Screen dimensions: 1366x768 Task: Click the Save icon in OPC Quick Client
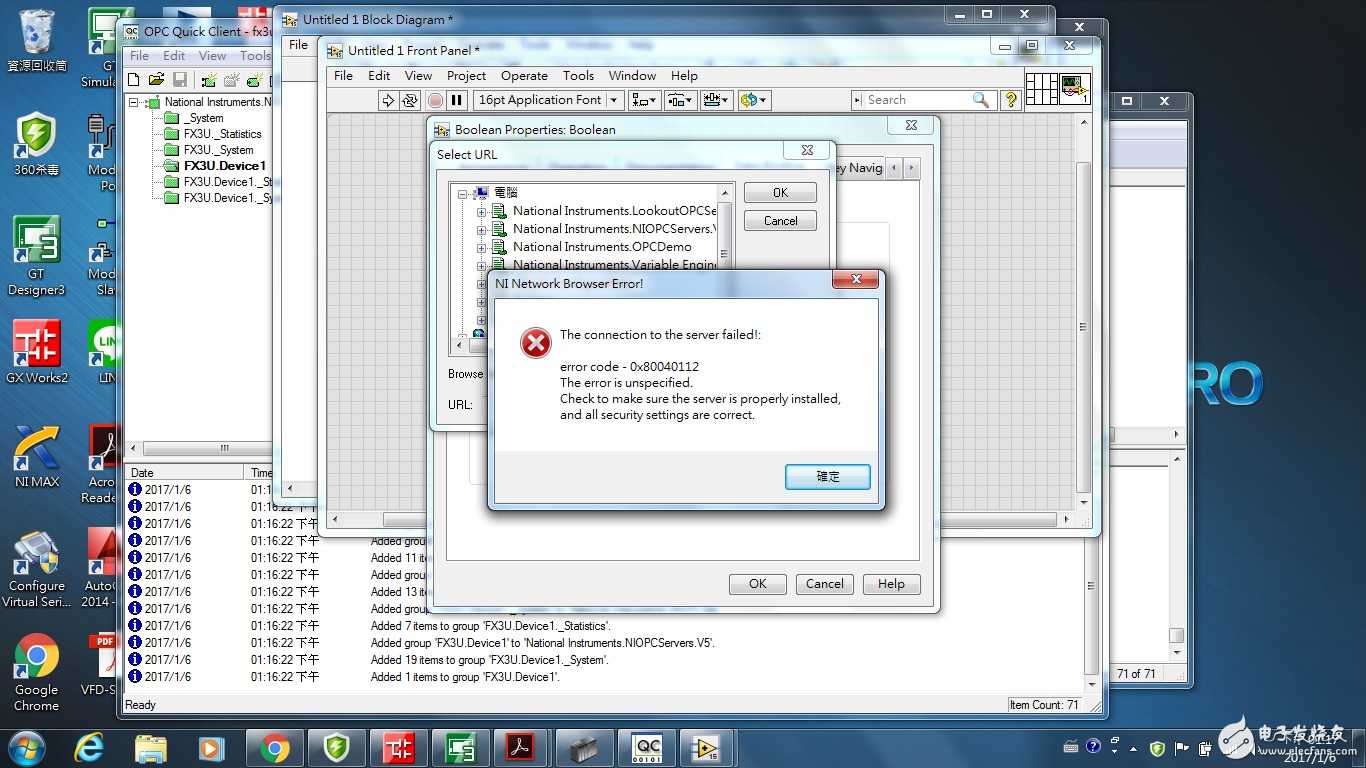coord(180,80)
